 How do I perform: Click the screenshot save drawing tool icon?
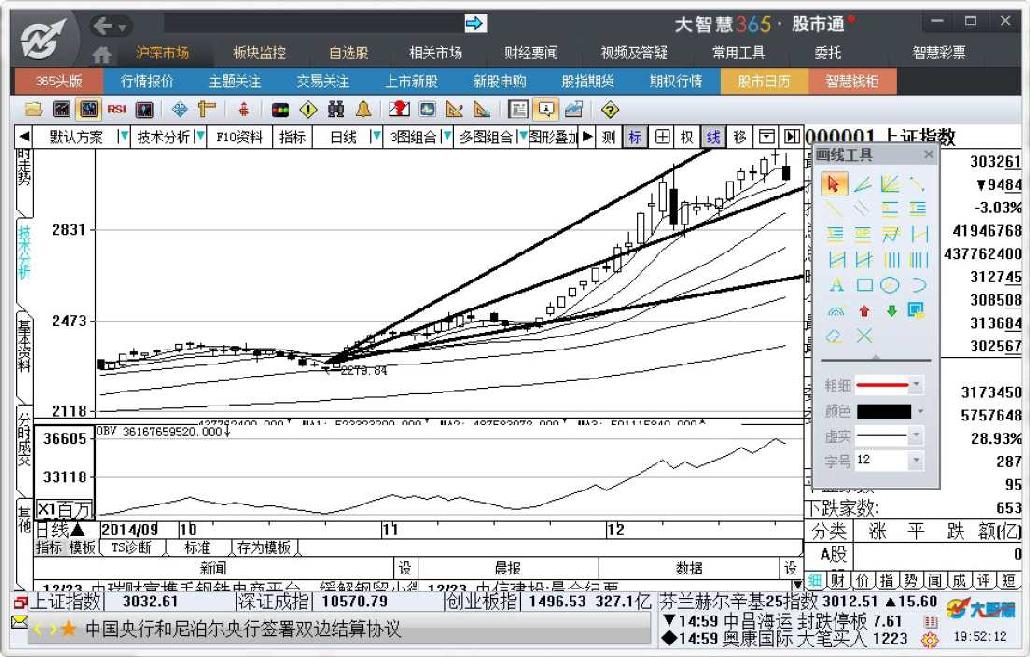coord(916,310)
